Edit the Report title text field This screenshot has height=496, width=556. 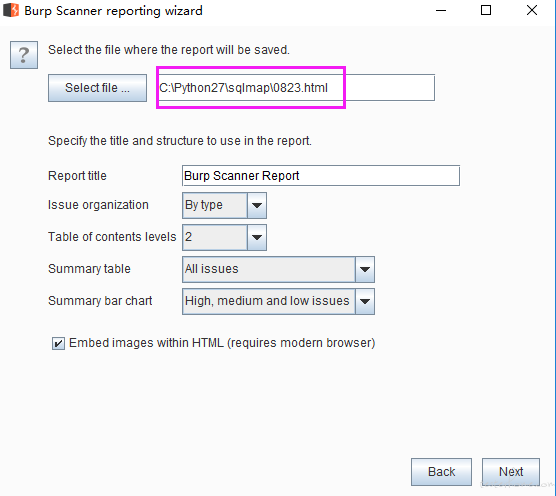pyautogui.click(x=321, y=175)
